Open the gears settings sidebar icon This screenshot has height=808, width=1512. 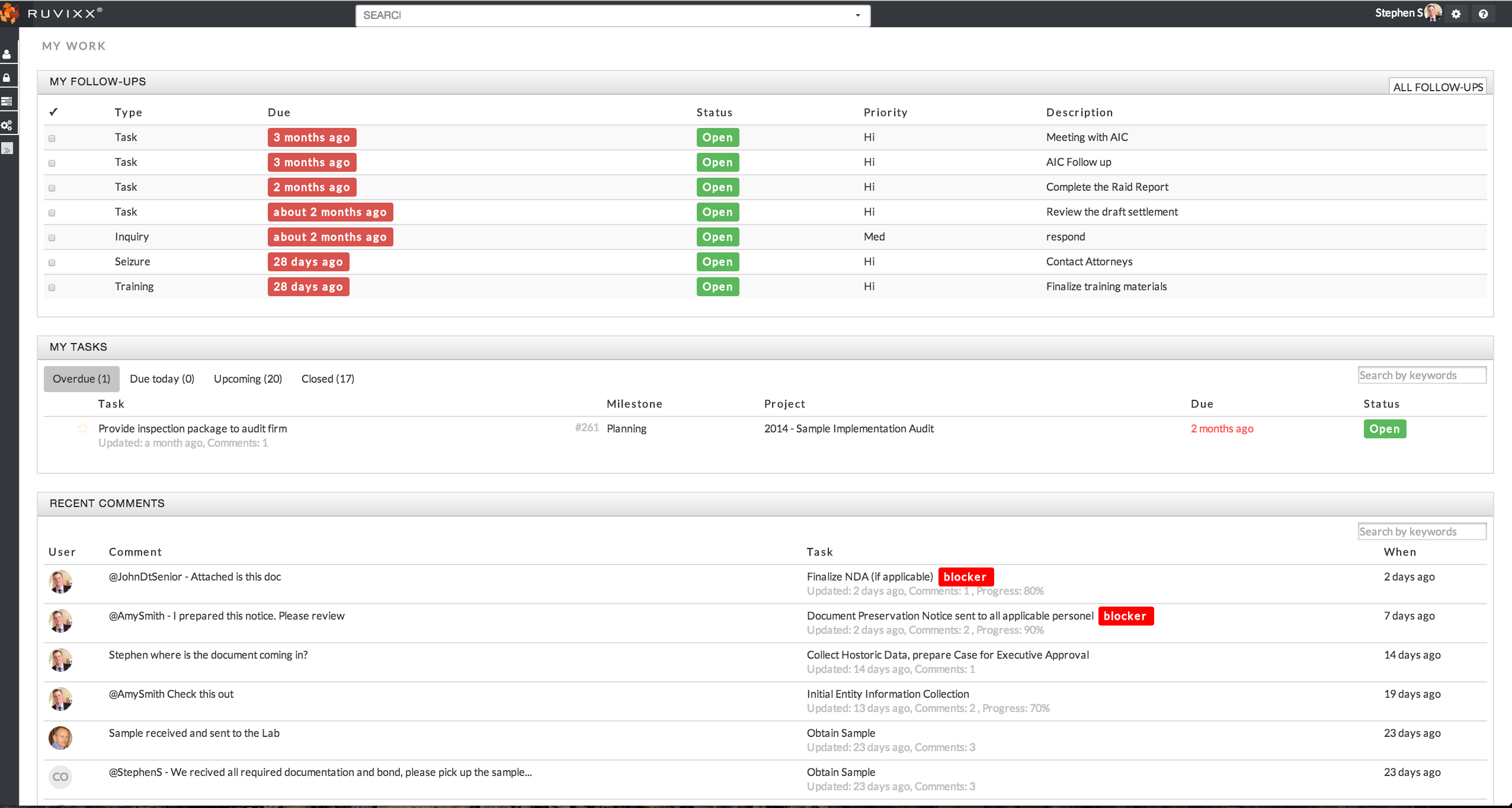coord(7,125)
